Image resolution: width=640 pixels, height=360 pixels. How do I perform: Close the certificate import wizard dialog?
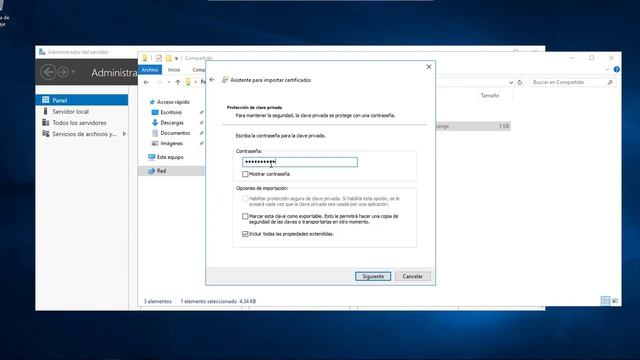click(429, 67)
